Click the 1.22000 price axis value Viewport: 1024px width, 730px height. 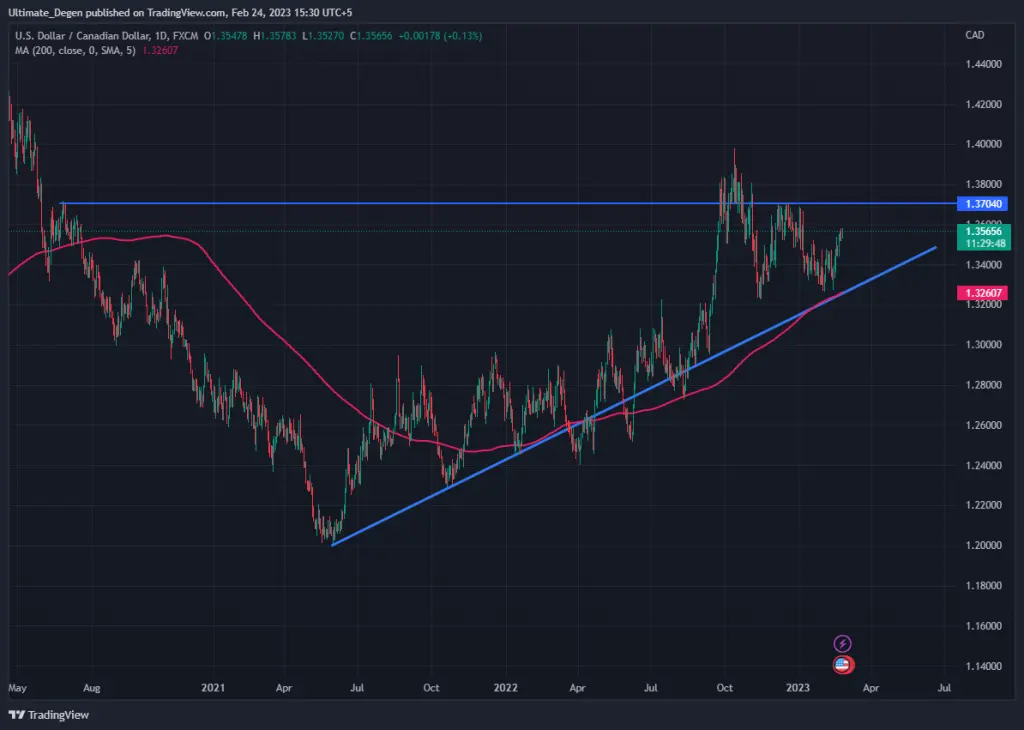984,505
